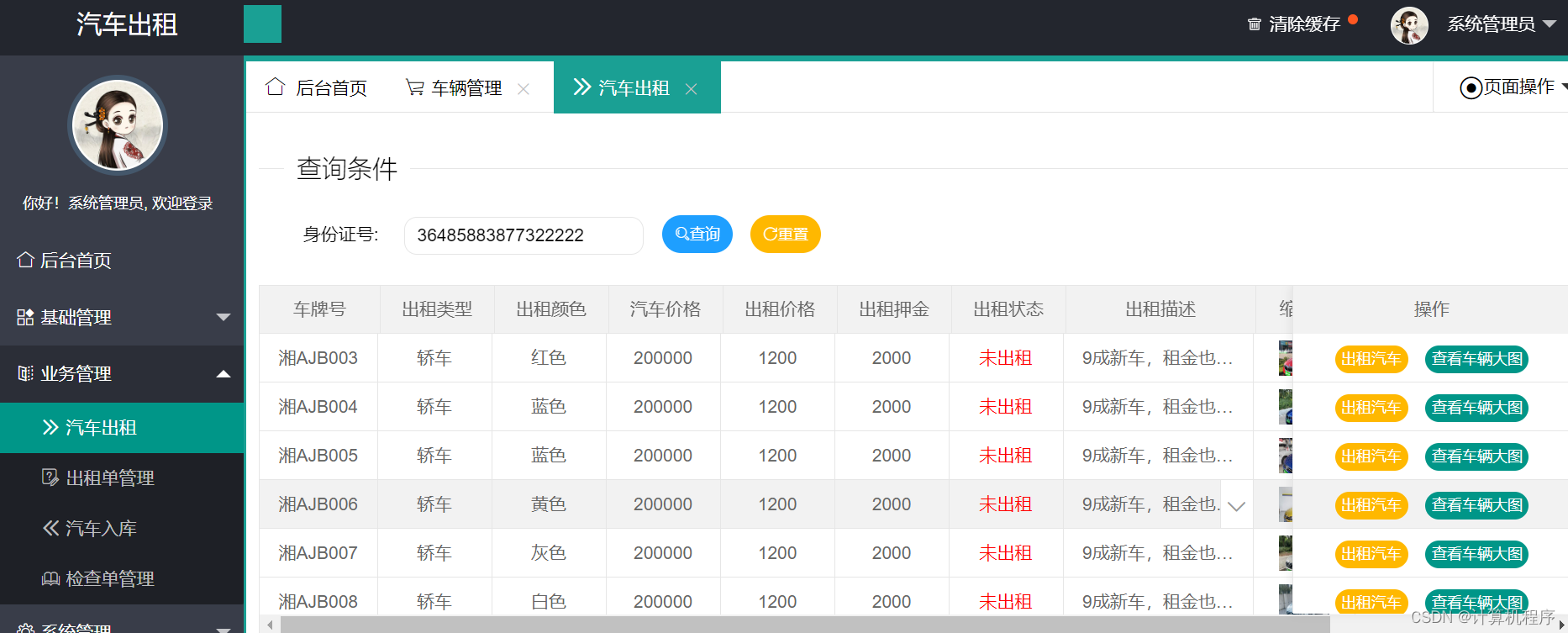Click 清除缓存 in the header
The height and width of the screenshot is (633, 1568).
1304,24
